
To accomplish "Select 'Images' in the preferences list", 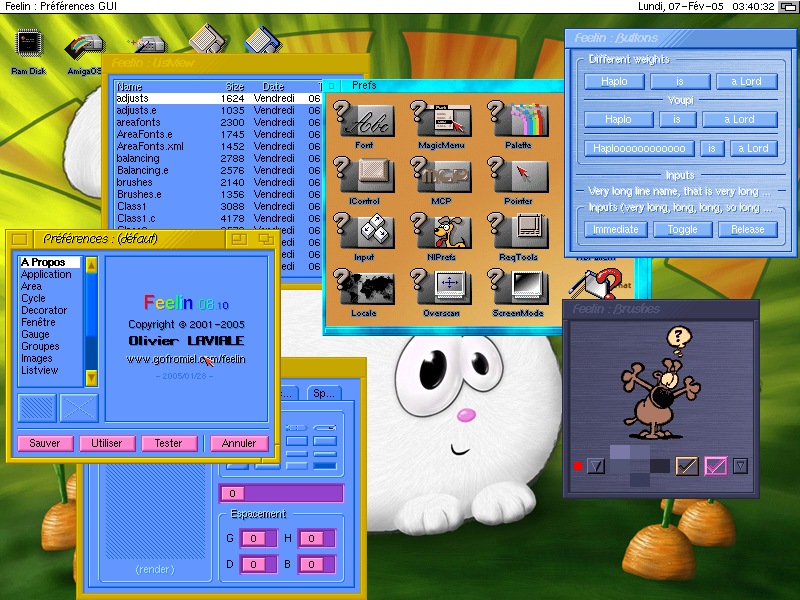I will click(x=50, y=358).
